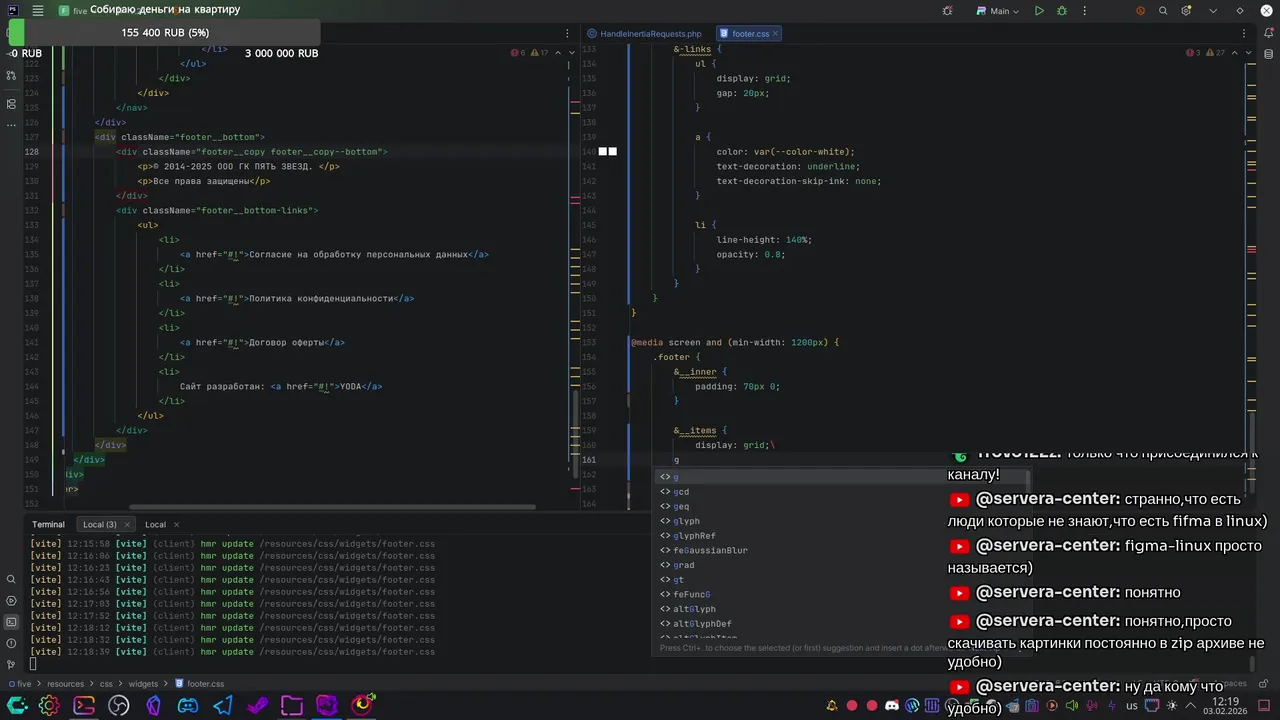
Task: Click 'five' project root in breadcrumb
Action: click(x=20, y=684)
